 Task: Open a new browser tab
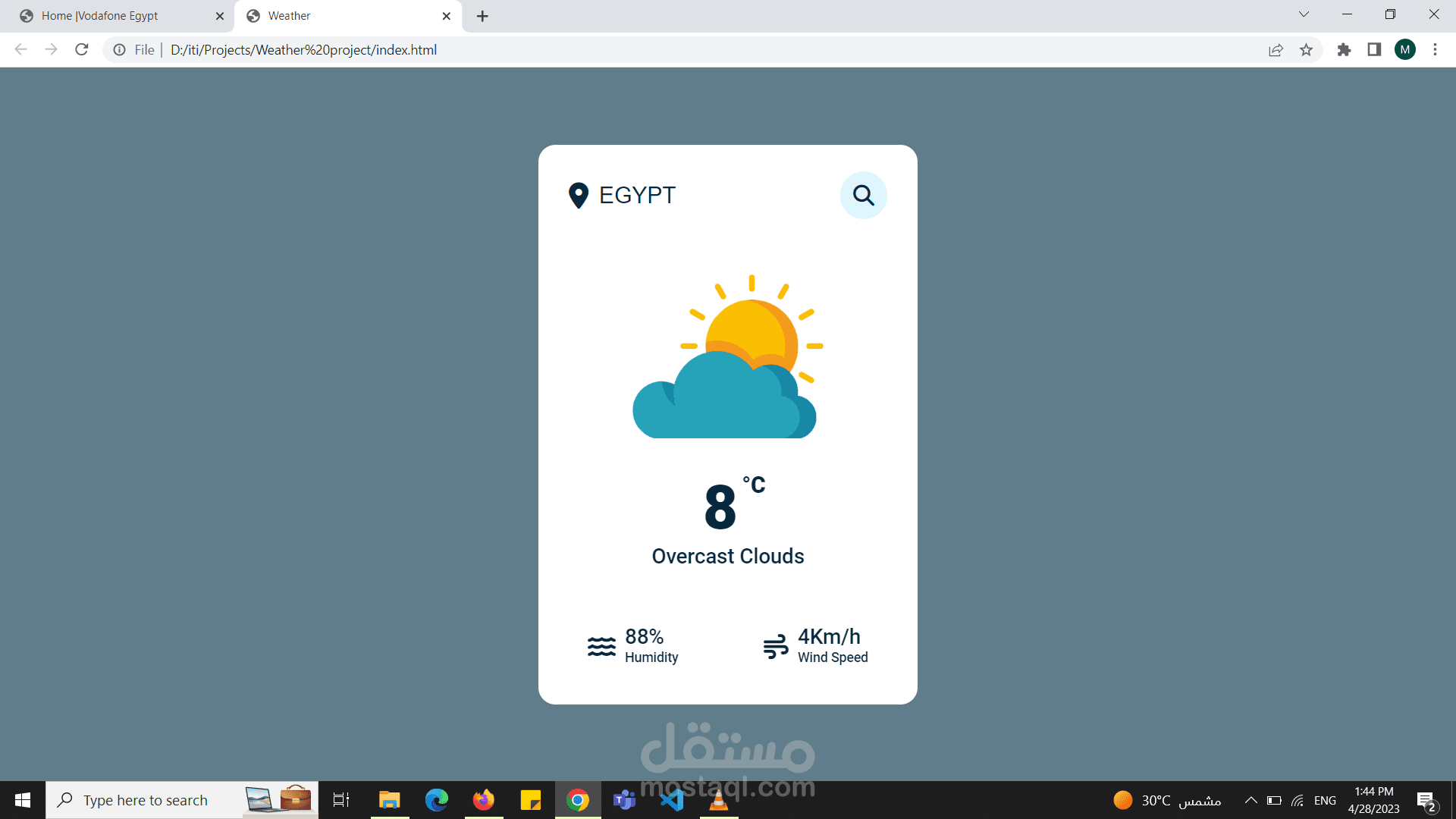coord(482,16)
